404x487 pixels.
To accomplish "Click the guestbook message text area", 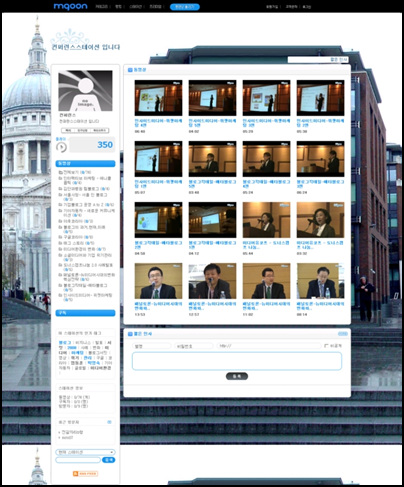I will 237,361.
